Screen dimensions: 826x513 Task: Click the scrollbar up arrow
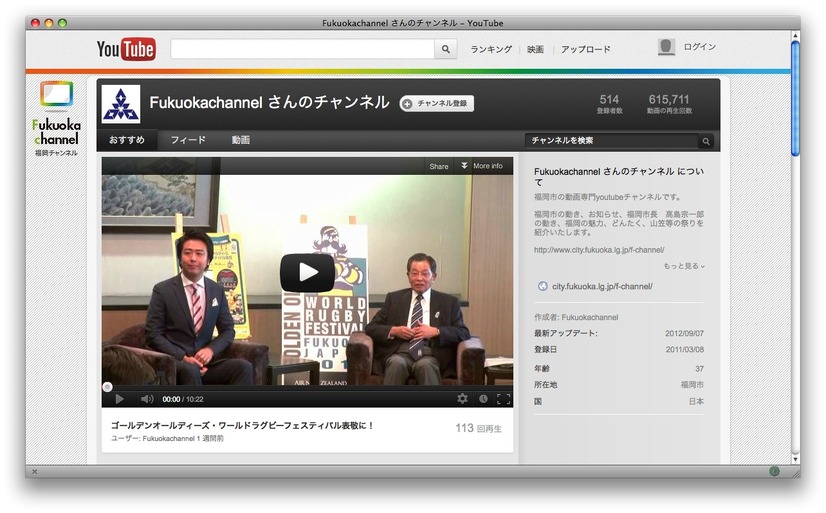click(x=795, y=36)
